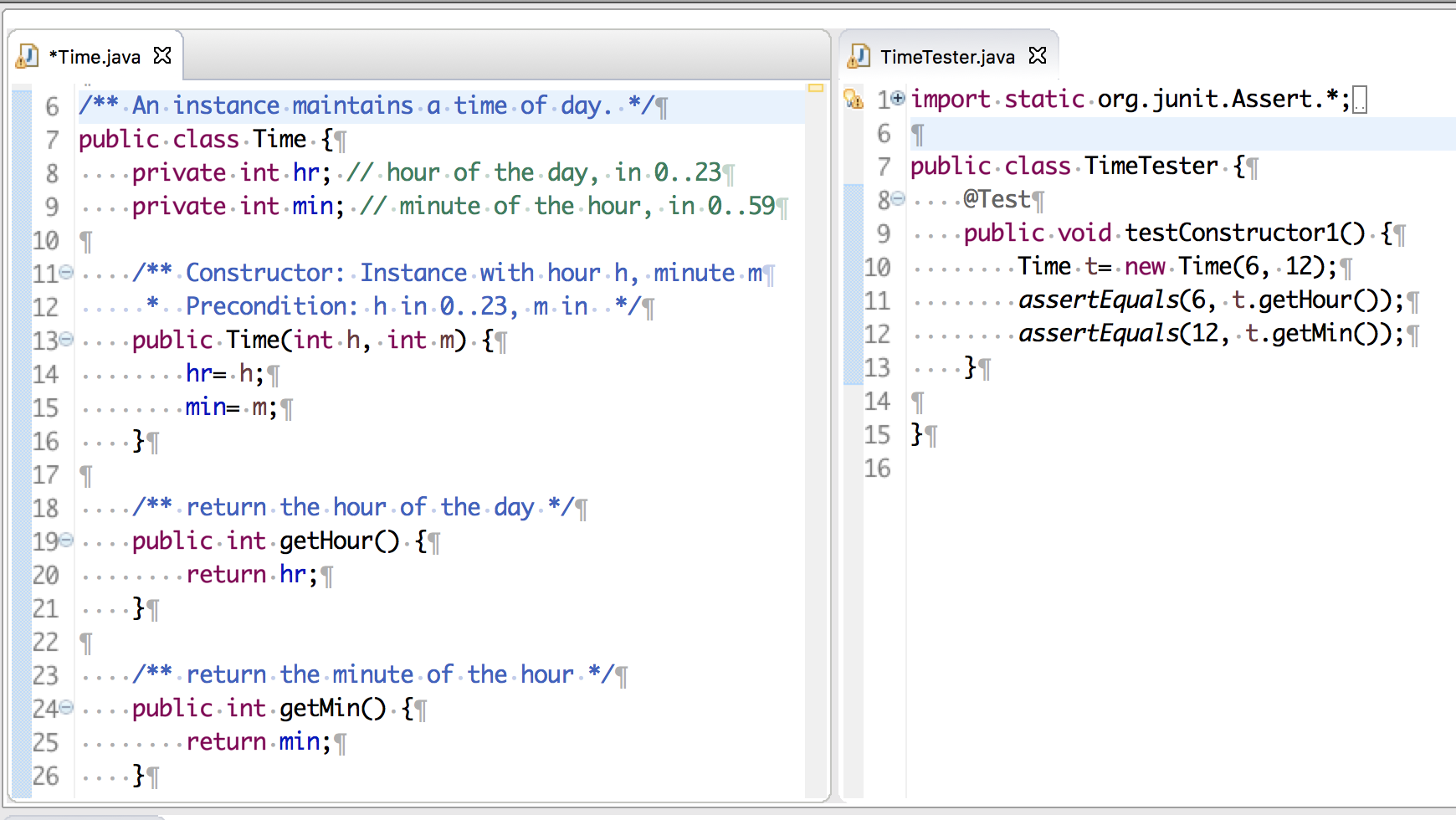Click line number 20 in the Time.java gutter

pos(46,574)
